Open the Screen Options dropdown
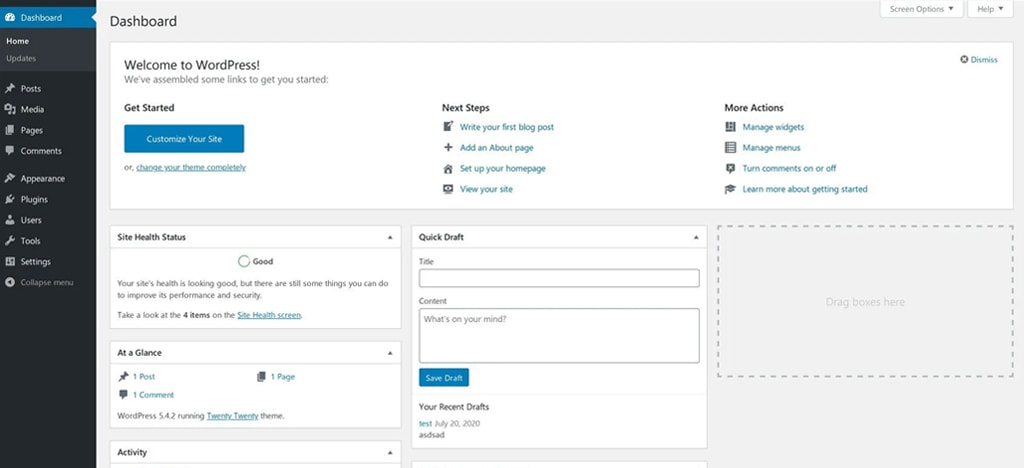Image resolution: width=1024 pixels, height=468 pixels. coord(921,9)
